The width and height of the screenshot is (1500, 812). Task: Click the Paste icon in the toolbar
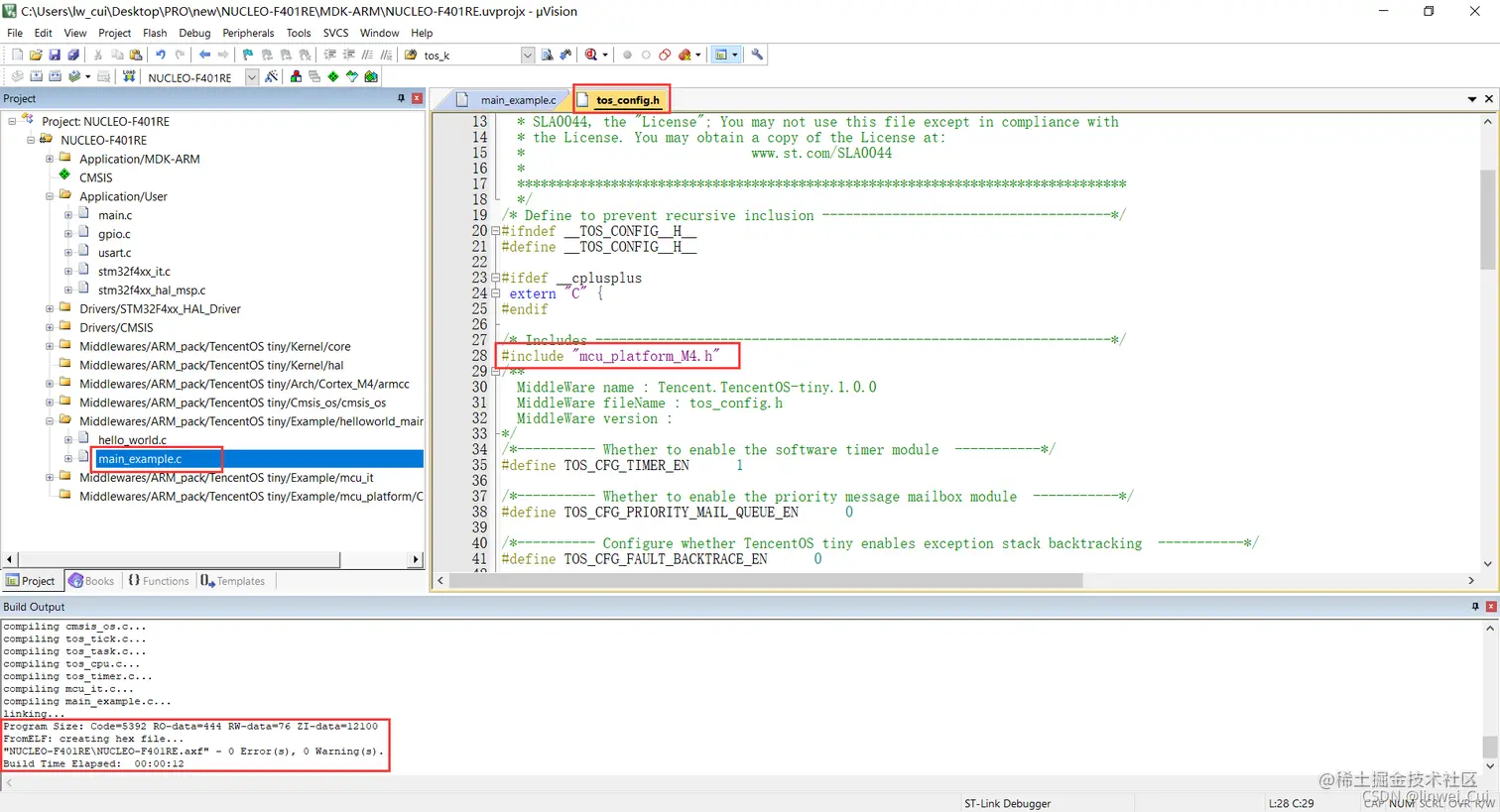136,55
